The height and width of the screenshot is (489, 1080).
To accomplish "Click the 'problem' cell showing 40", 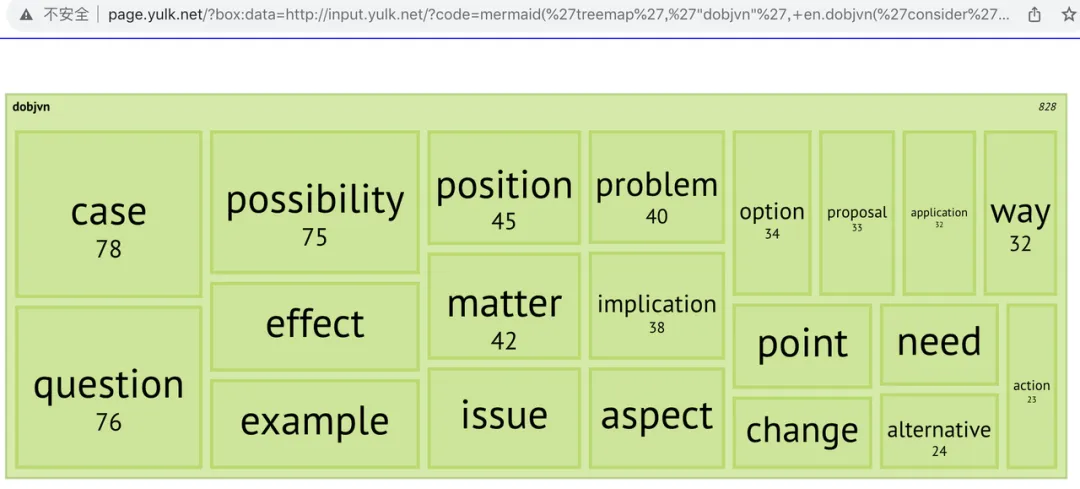I will tap(656, 187).
